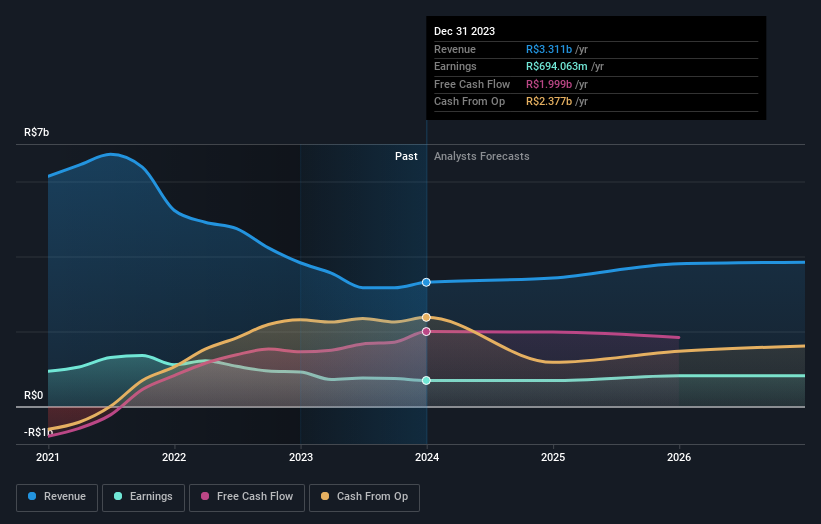Click the blue Revenue data point at 2024
Viewport: 821px width, 524px height.
pyautogui.click(x=426, y=283)
